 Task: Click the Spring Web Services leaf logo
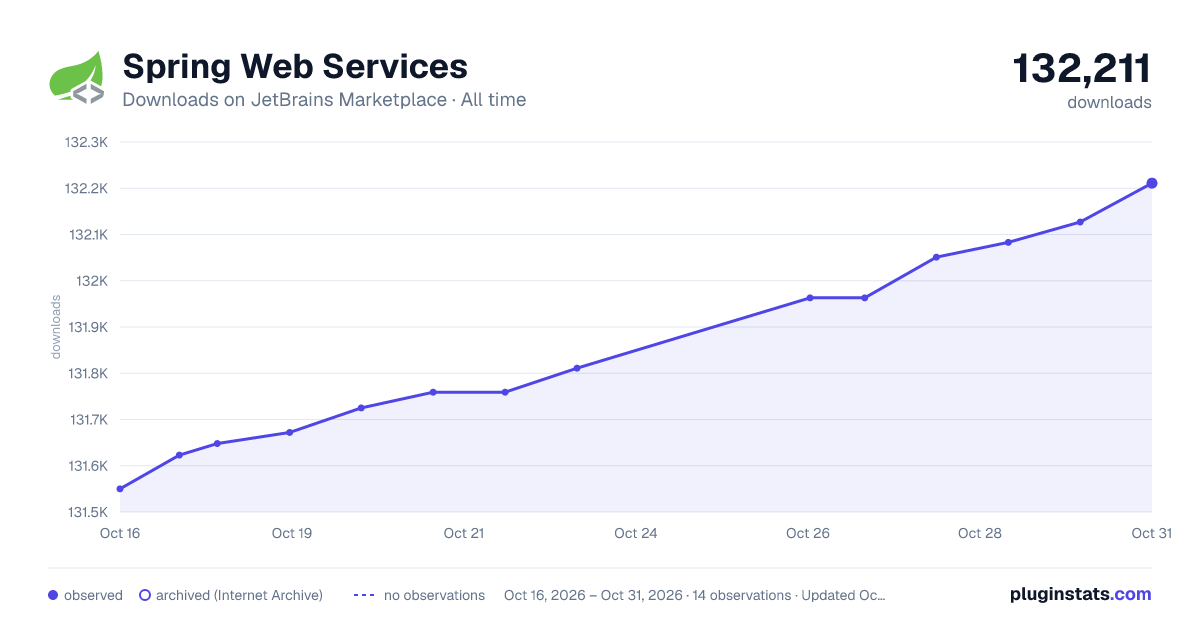(77, 76)
